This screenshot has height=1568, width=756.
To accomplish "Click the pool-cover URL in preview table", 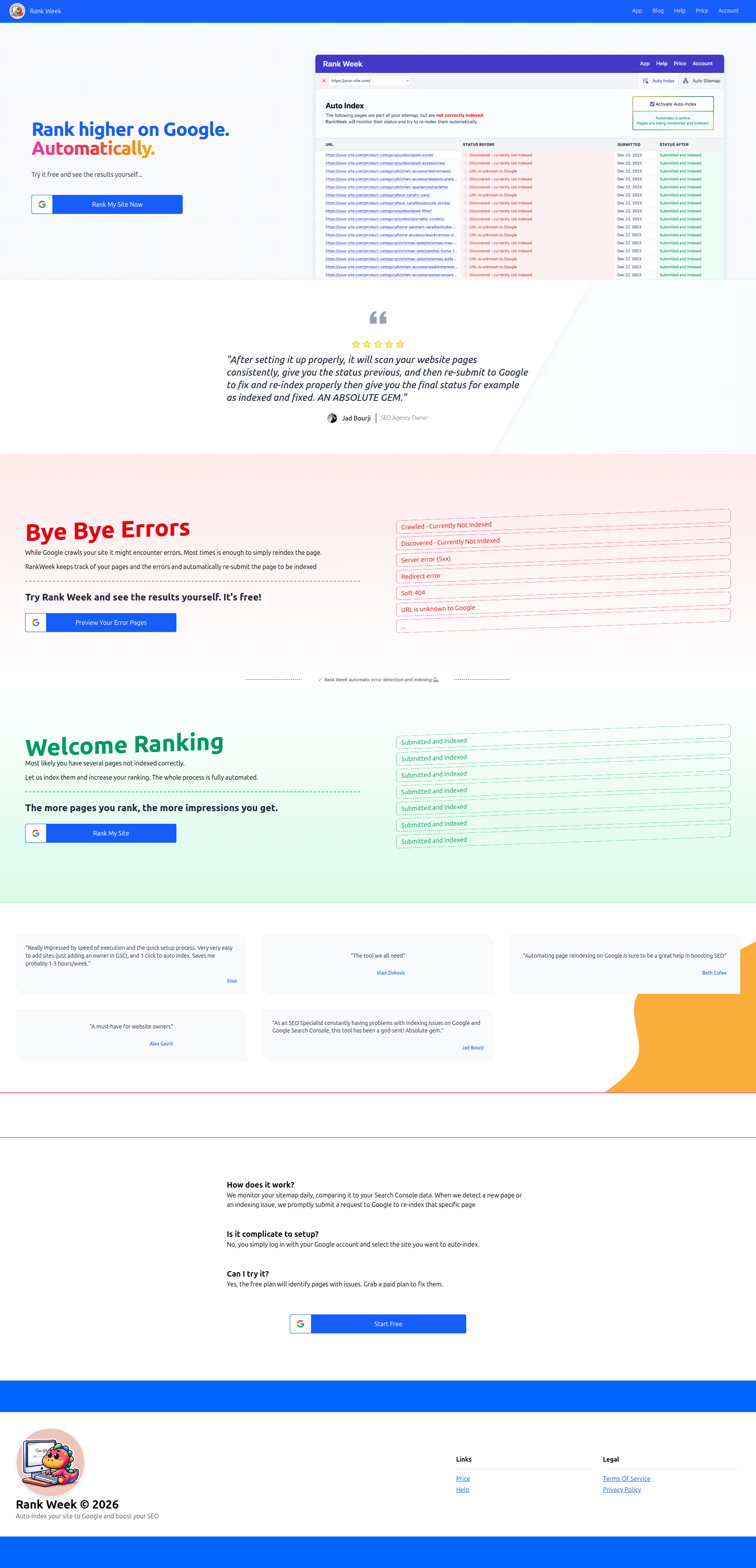I will pyautogui.click(x=379, y=155).
